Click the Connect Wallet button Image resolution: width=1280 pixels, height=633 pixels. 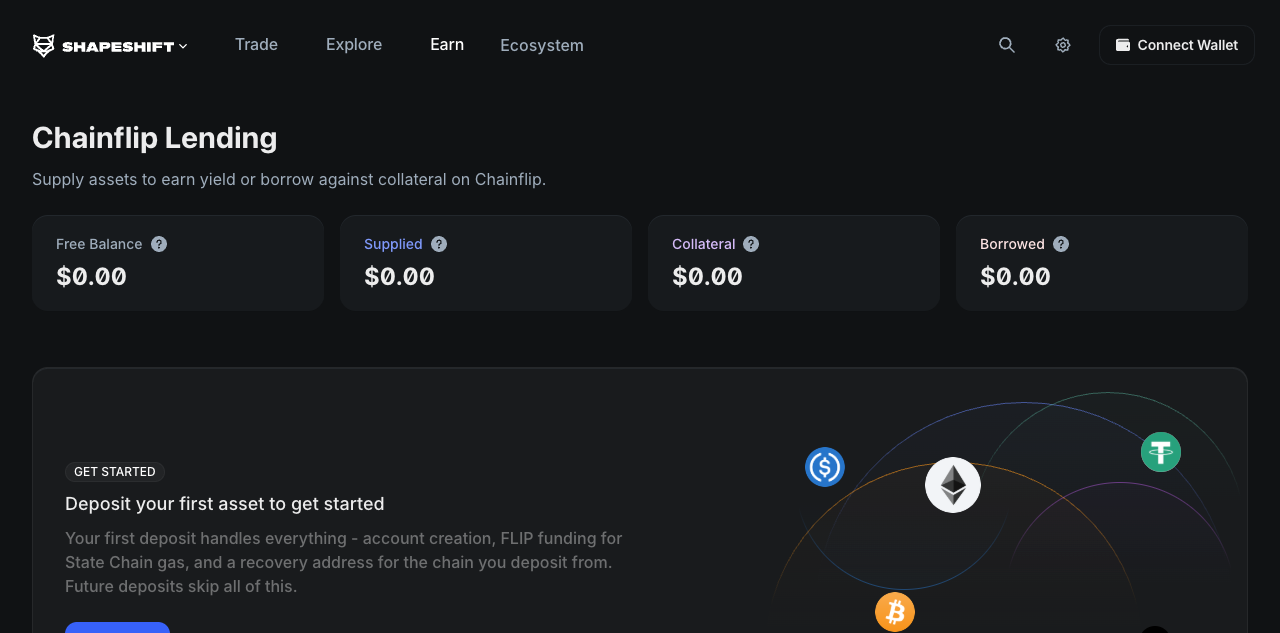coord(1176,45)
